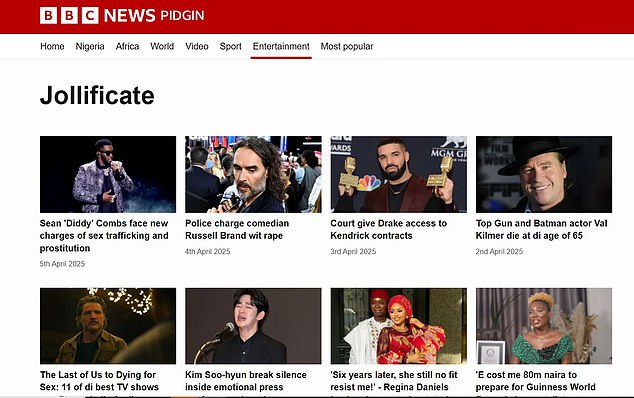Viewport: 634px width, 398px height.
Task: Go to the Nigeria section
Action: point(90,47)
